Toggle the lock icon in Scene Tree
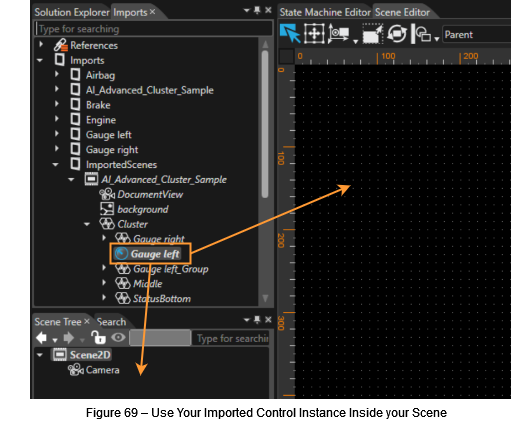511x421 pixels. click(x=98, y=337)
